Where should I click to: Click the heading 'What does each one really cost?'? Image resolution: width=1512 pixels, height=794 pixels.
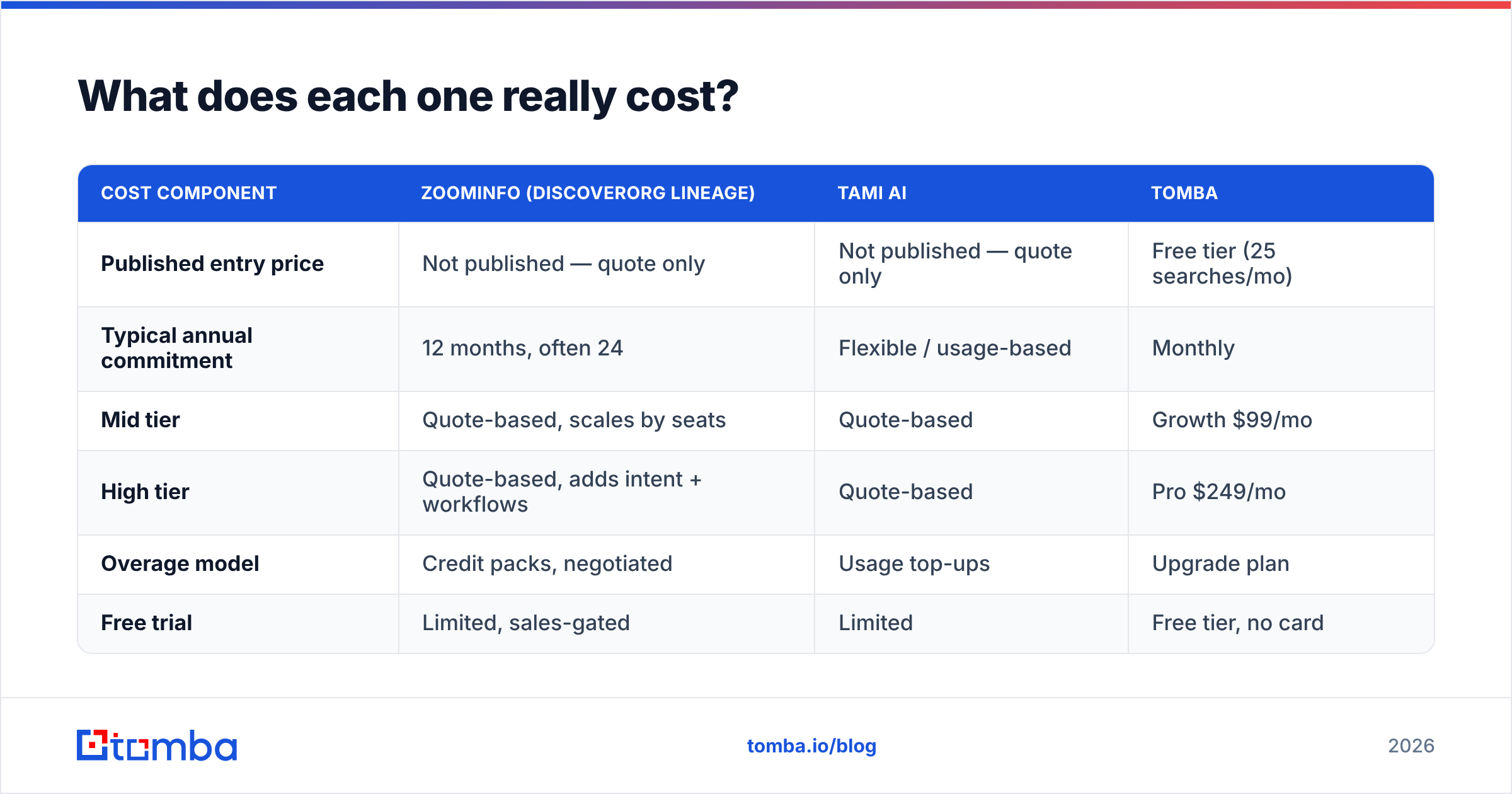[408, 96]
